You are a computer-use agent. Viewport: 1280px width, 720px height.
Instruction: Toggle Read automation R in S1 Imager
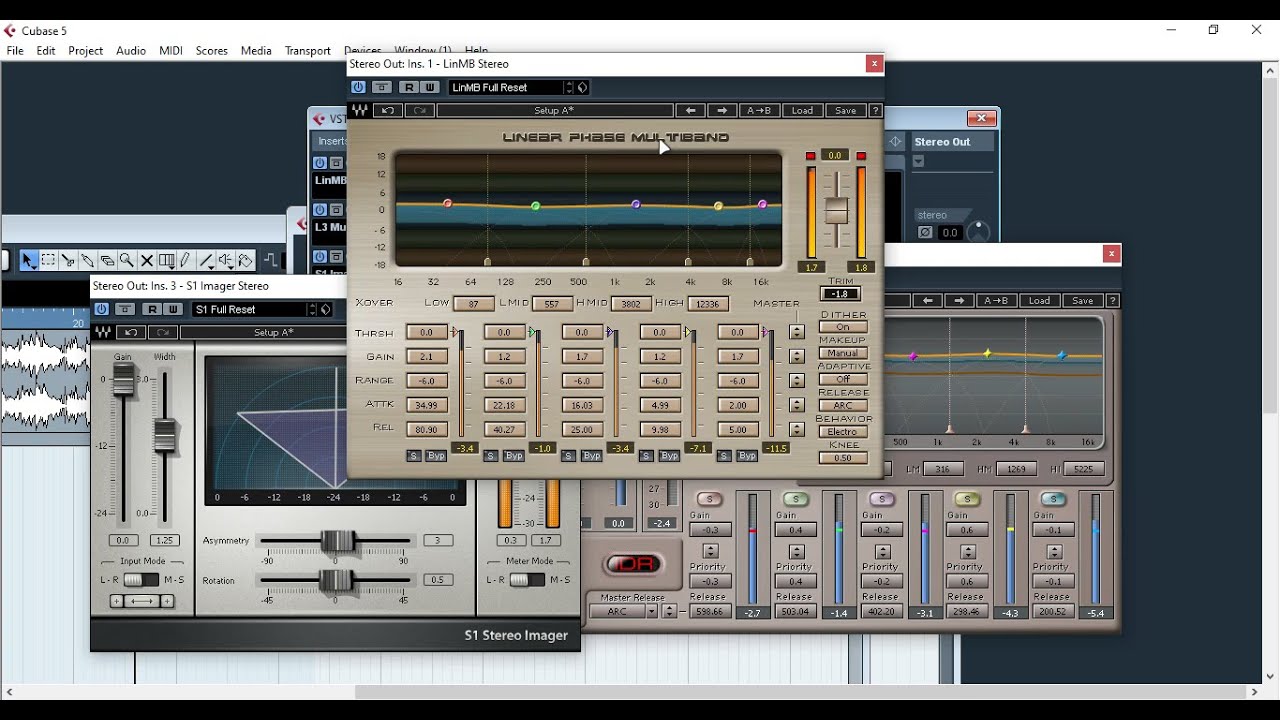(x=151, y=310)
